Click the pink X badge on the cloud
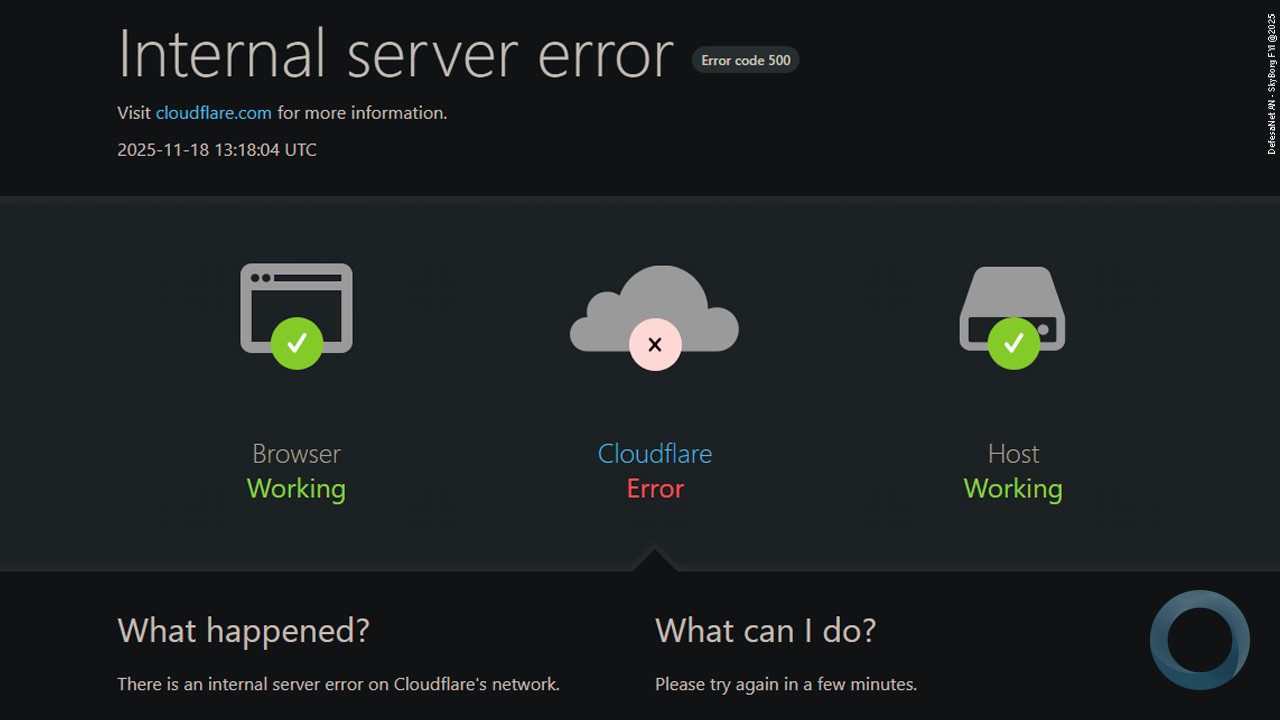The image size is (1280, 720). pos(655,345)
